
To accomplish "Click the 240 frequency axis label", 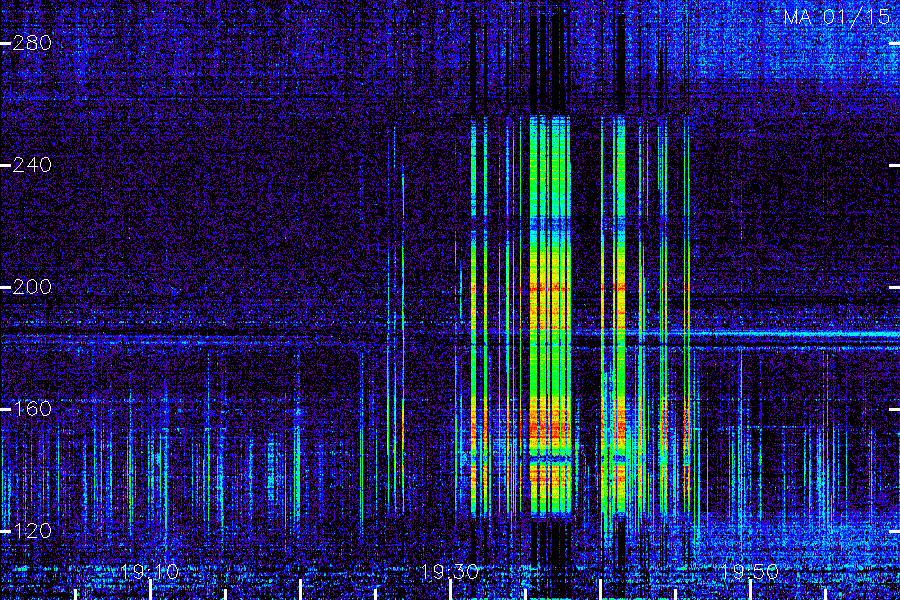I will 32,165.
